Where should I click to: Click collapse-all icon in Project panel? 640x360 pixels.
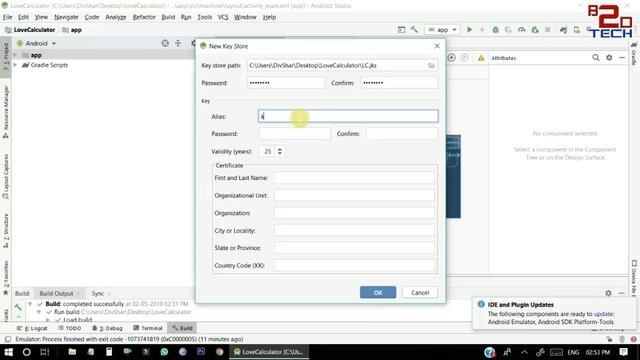(x=178, y=43)
